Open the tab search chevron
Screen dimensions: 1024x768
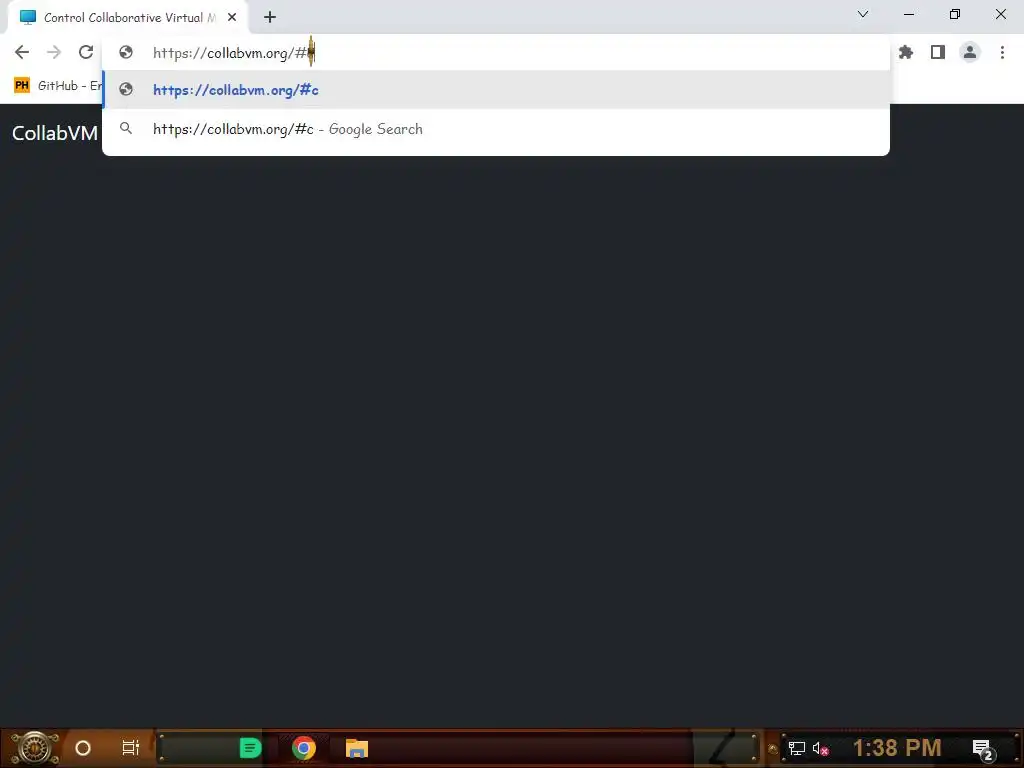pyautogui.click(x=863, y=14)
